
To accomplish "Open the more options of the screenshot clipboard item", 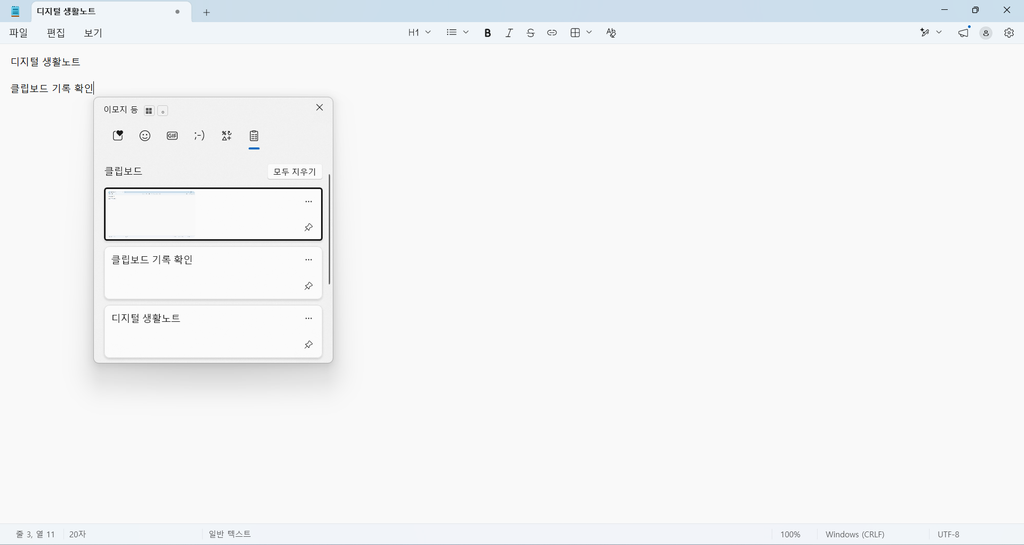I will (x=308, y=202).
